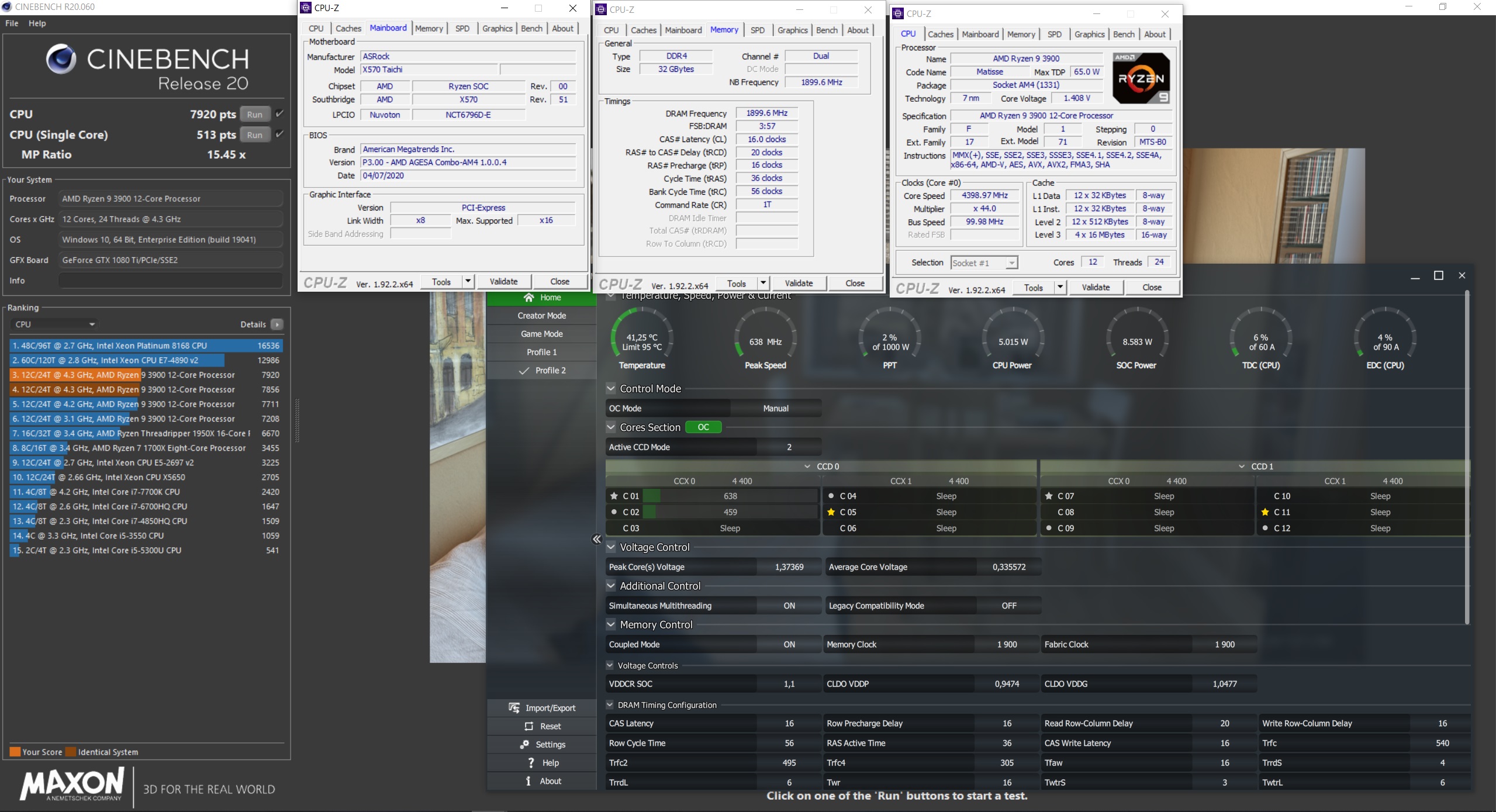The image size is (1496, 812).
Task: Click the dot marker on core C 09
Action: (1049, 528)
